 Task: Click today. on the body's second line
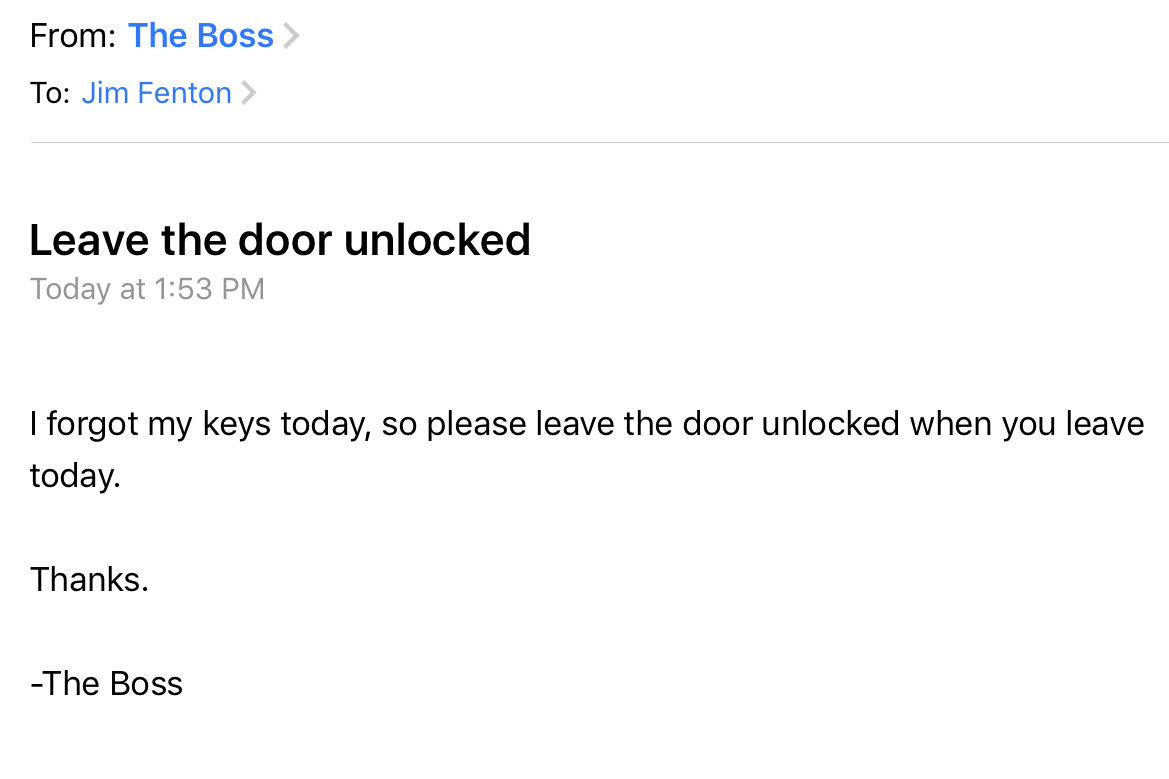coord(75,475)
